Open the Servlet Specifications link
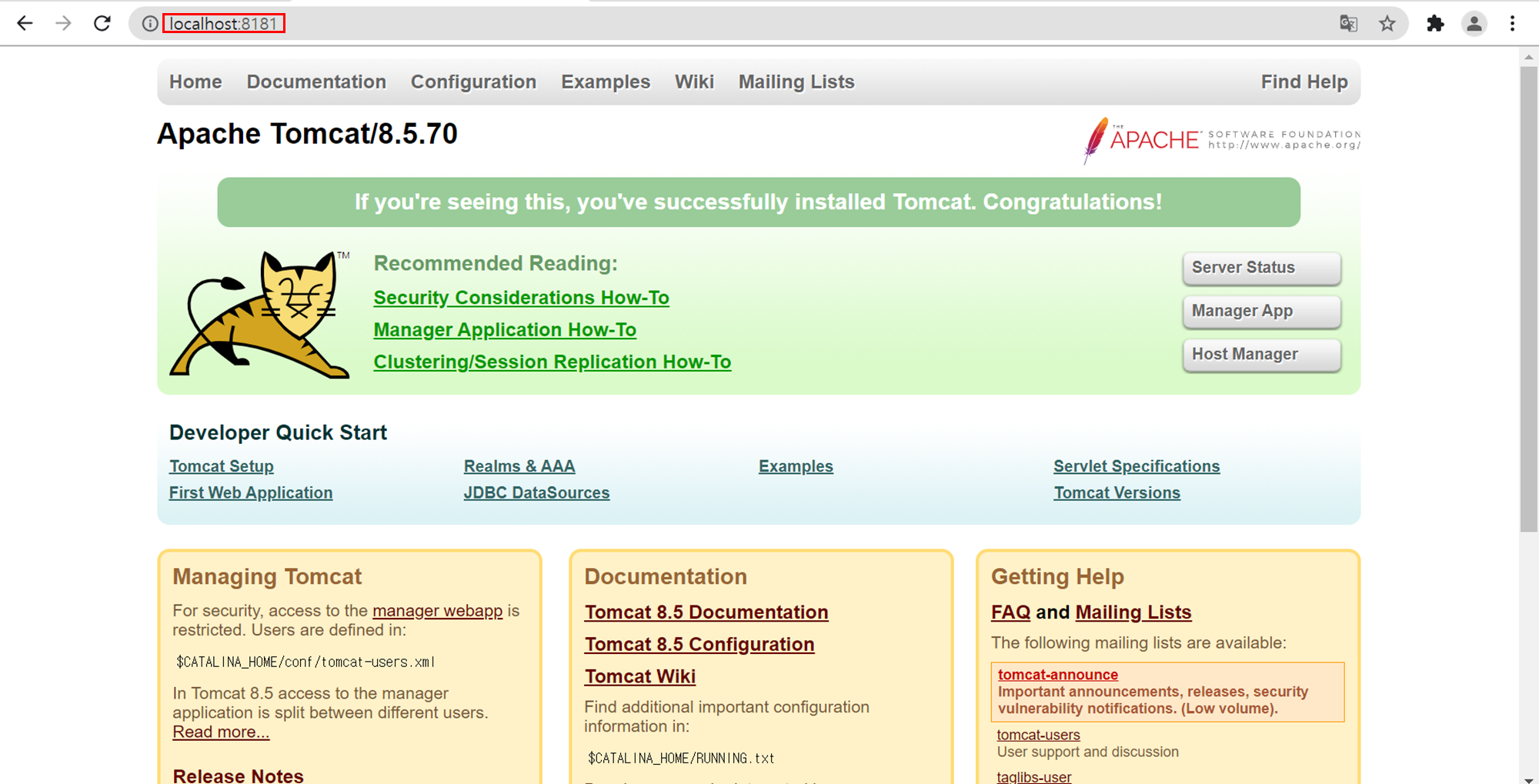This screenshot has height=784, width=1539. [x=1137, y=466]
